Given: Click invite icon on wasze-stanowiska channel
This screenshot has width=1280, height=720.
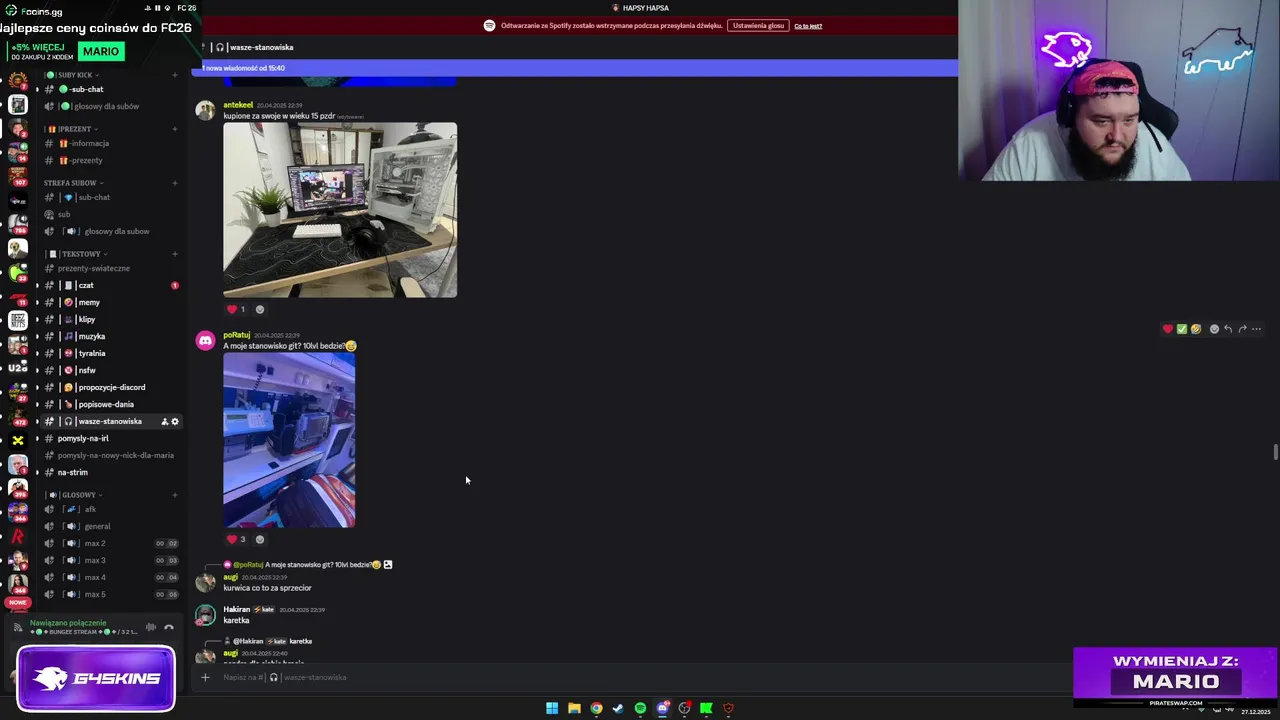Looking at the screenshot, I should tap(164, 421).
